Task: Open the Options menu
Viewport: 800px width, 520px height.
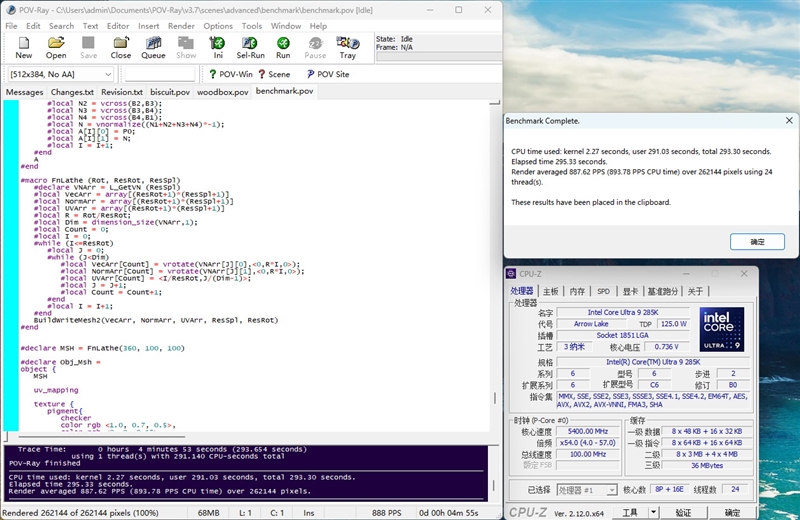Action: pos(218,26)
